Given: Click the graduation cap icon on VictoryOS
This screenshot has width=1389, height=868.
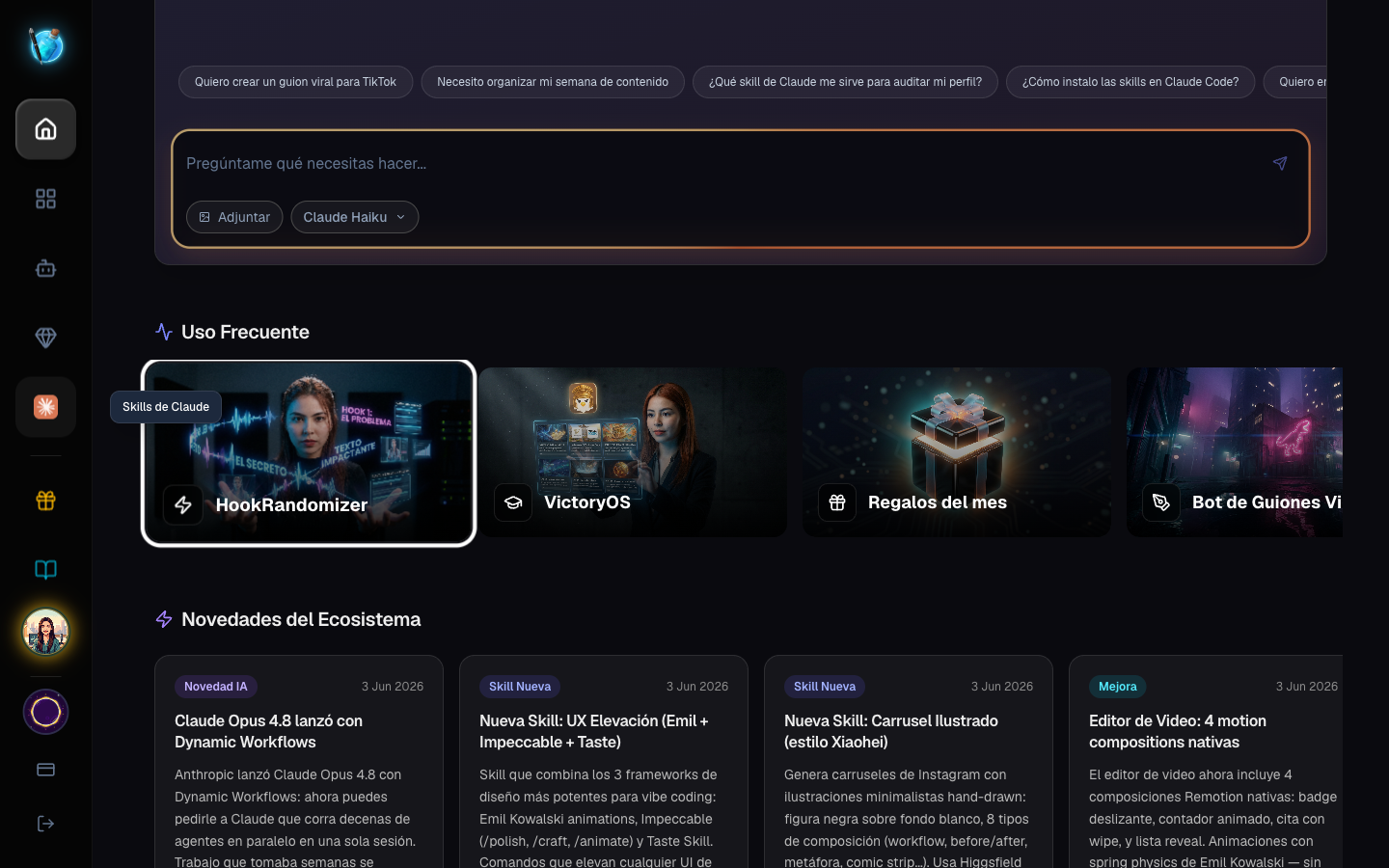Looking at the screenshot, I should tap(513, 502).
